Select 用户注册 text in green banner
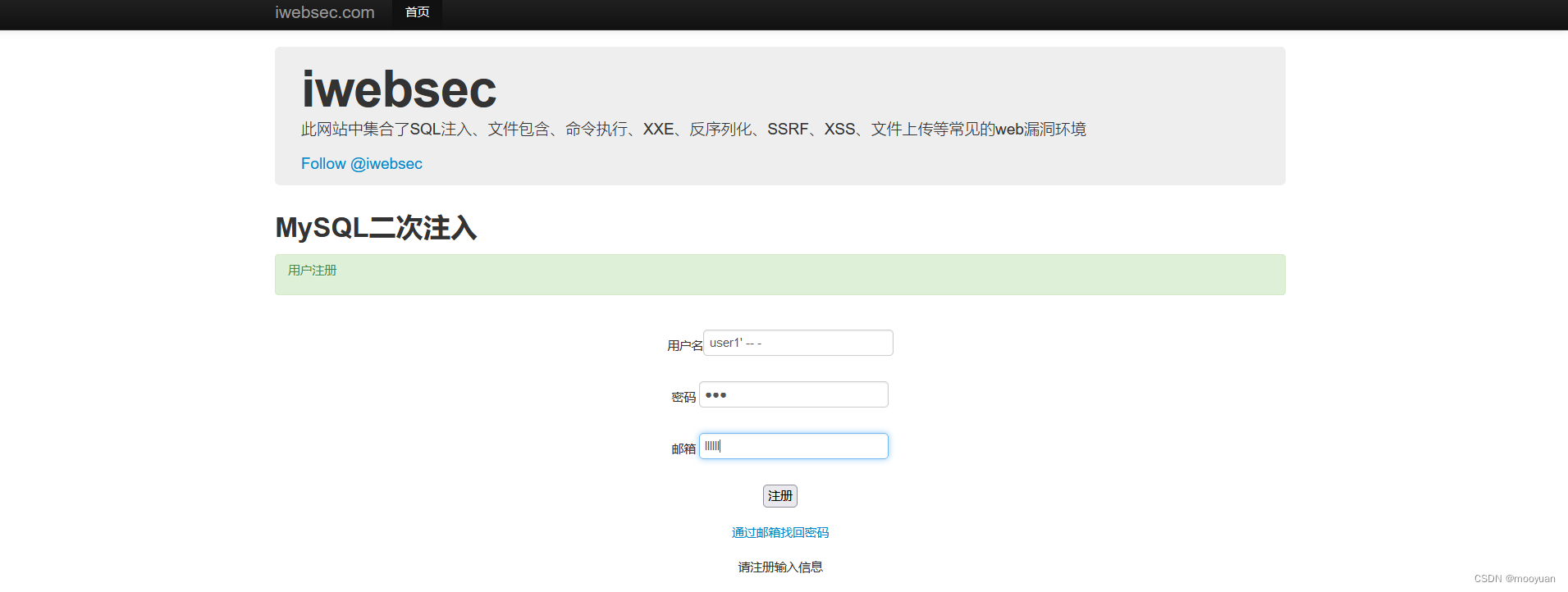This screenshot has height=592, width=1568. (312, 270)
